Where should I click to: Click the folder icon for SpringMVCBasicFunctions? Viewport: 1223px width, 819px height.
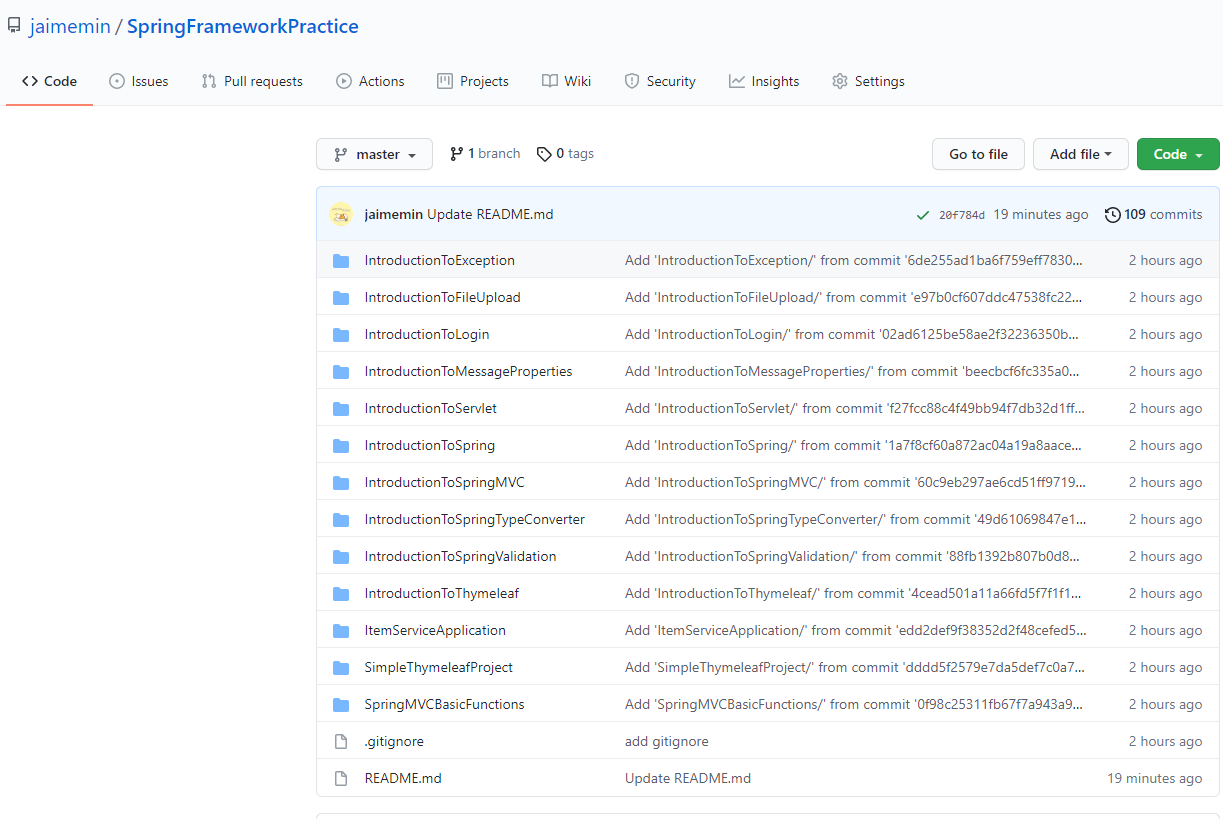click(341, 705)
